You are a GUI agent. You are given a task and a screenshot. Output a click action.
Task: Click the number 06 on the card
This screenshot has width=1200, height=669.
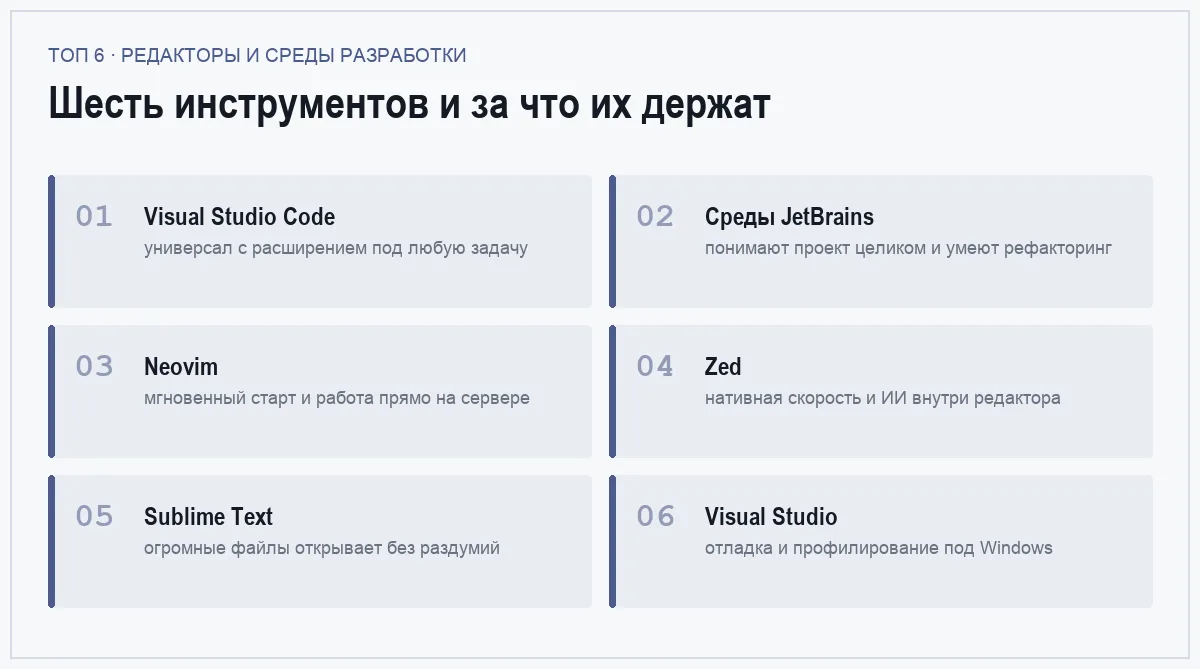pyautogui.click(x=655, y=516)
